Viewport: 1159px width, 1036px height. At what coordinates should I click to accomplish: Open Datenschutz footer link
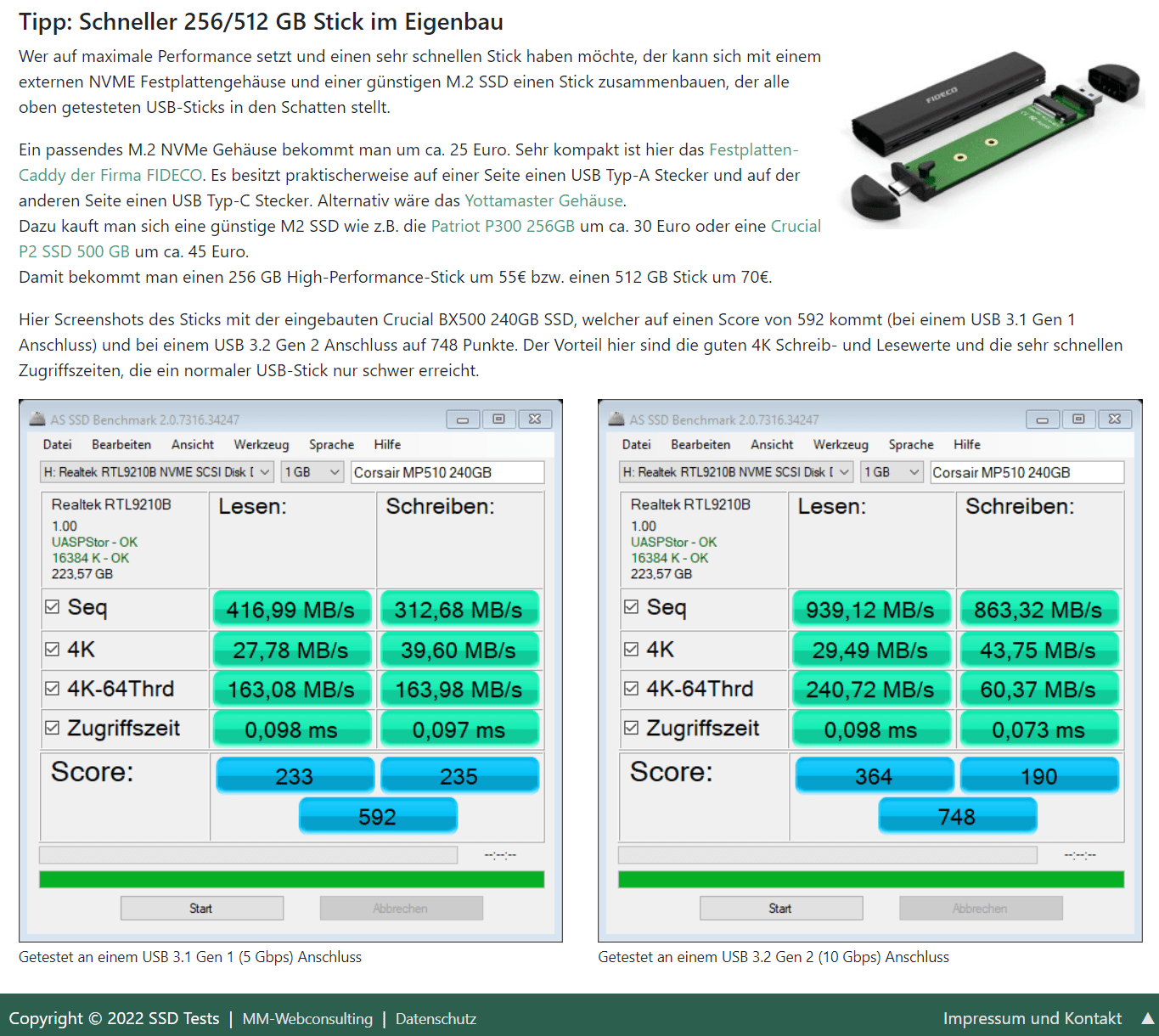tap(436, 1018)
